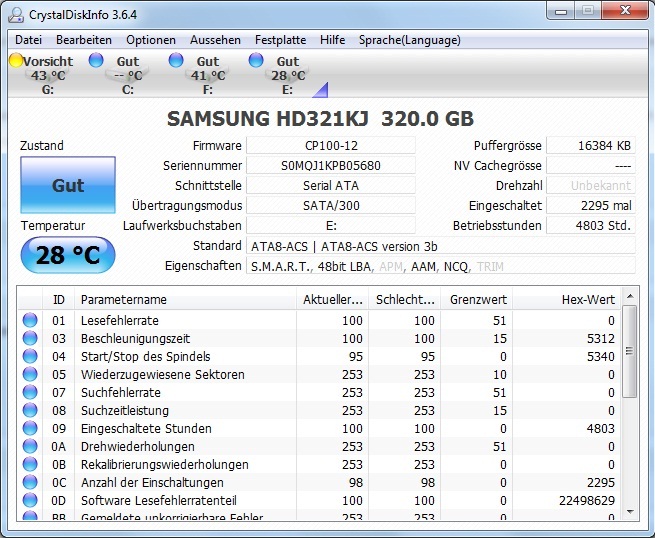
Task: Click hex value 5312 of Beschleunigungszeit
Action: [x=601, y=338]
